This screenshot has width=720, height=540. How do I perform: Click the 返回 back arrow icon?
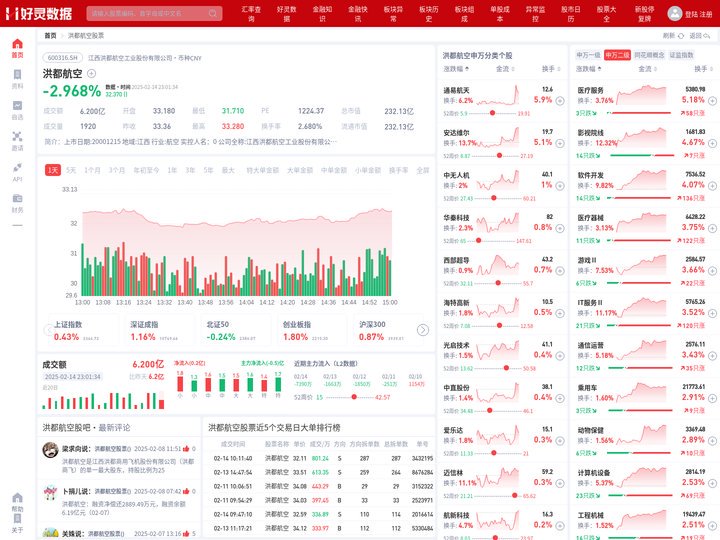tap(706, 36)
